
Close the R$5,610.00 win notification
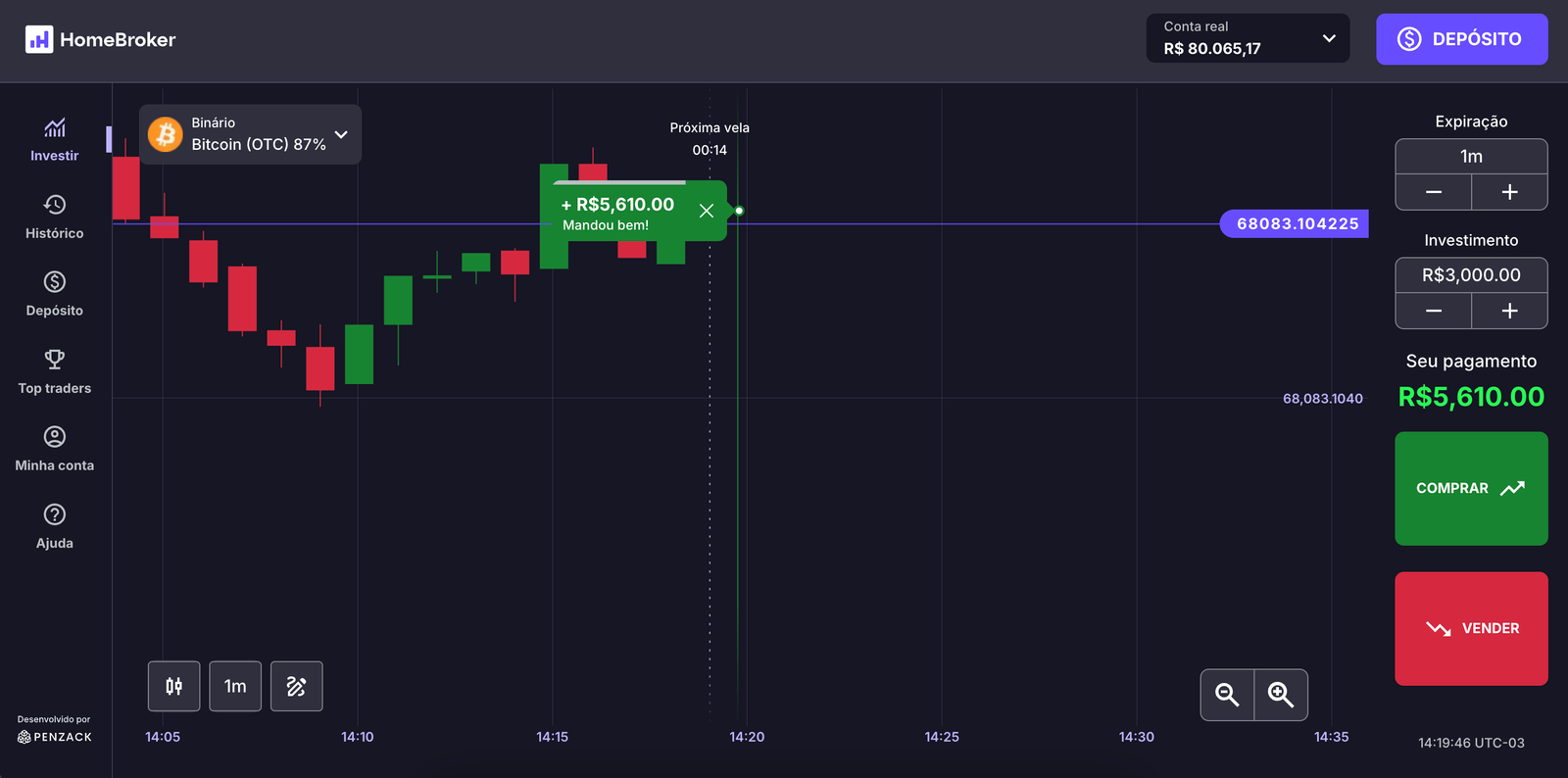pos(706,211)
